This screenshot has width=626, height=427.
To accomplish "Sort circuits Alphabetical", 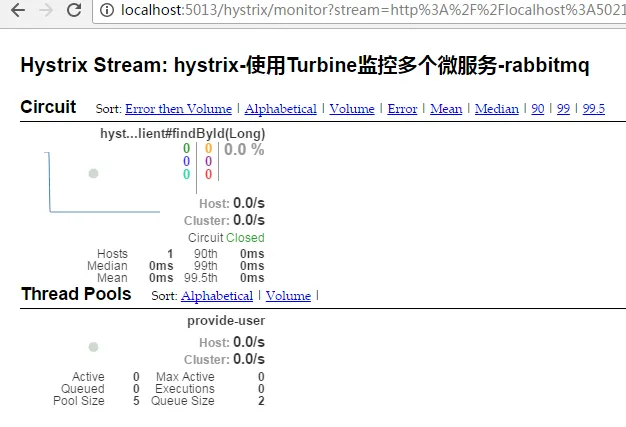I will tap(281, 109).
